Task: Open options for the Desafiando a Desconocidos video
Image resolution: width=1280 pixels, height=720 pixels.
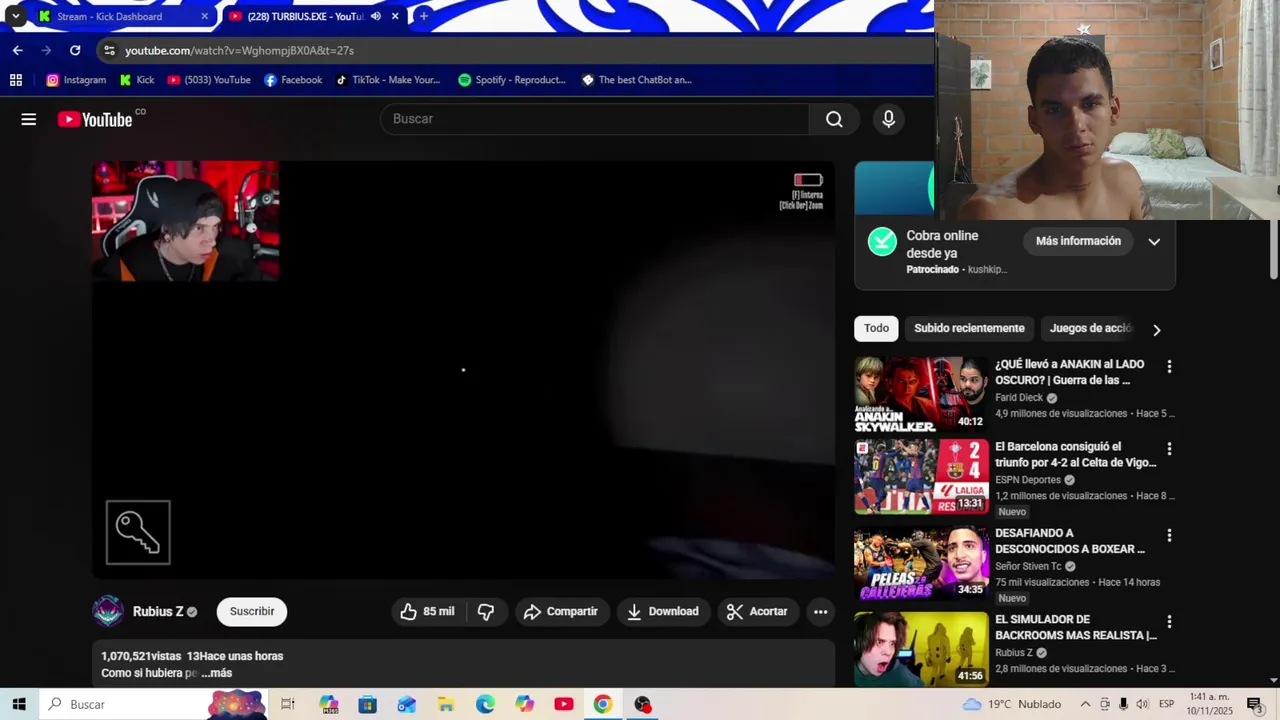Action: 1169,535
